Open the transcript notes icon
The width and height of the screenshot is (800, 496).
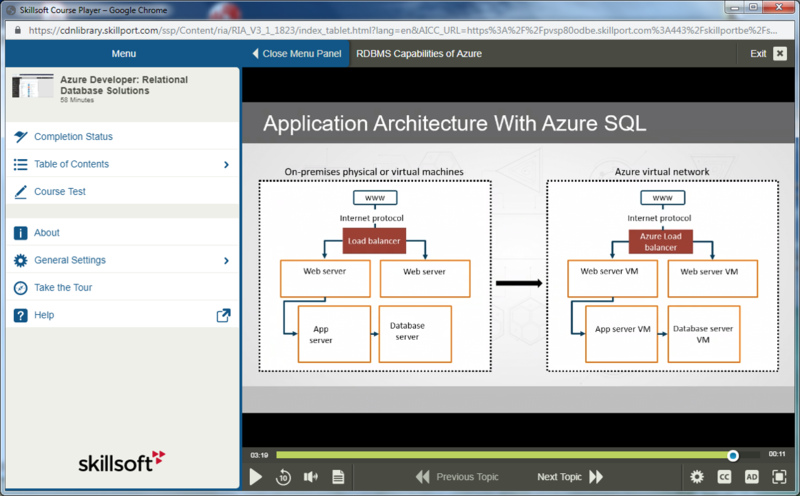coord(338,477)
